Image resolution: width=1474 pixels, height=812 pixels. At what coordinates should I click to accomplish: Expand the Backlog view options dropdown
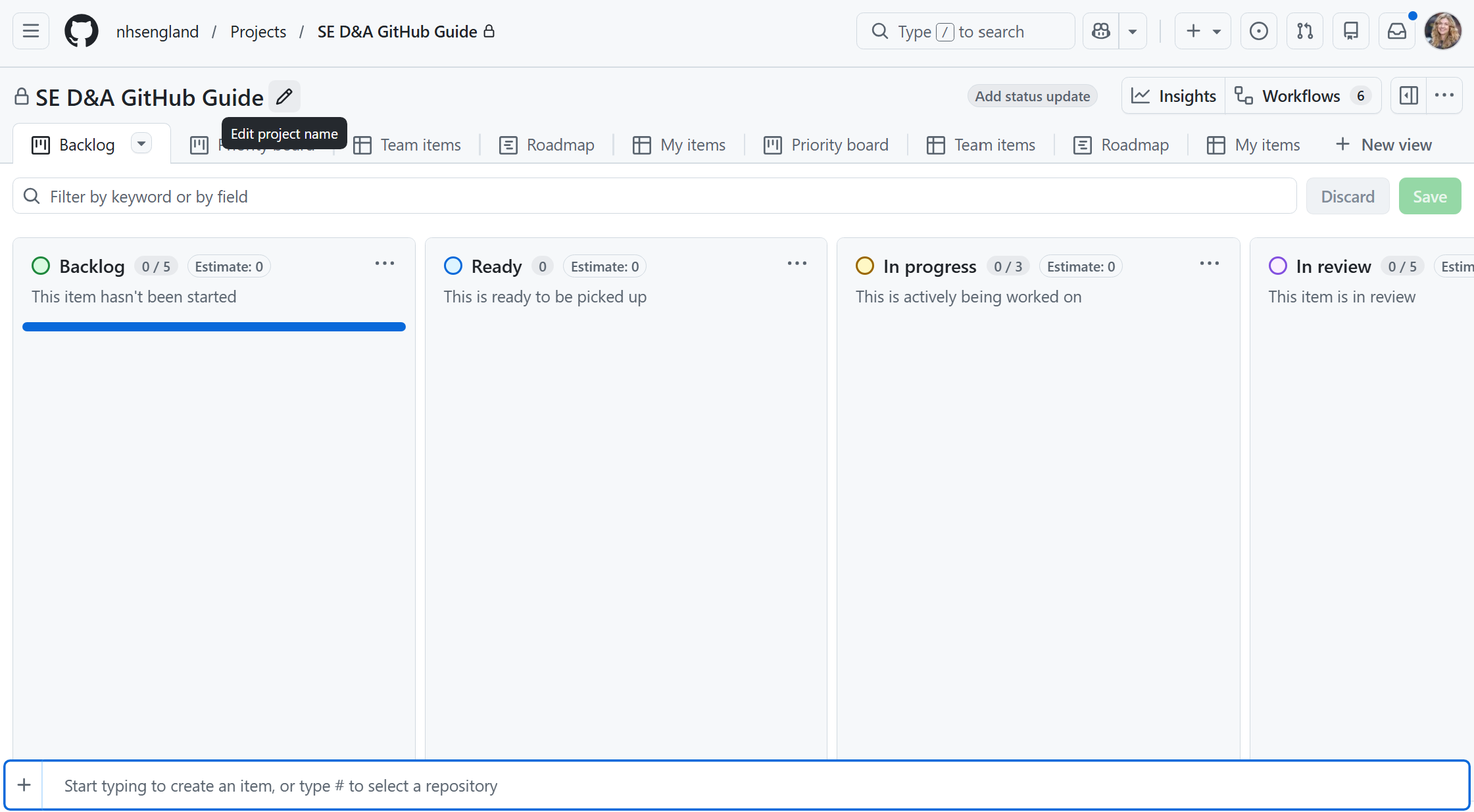[141, 143]
